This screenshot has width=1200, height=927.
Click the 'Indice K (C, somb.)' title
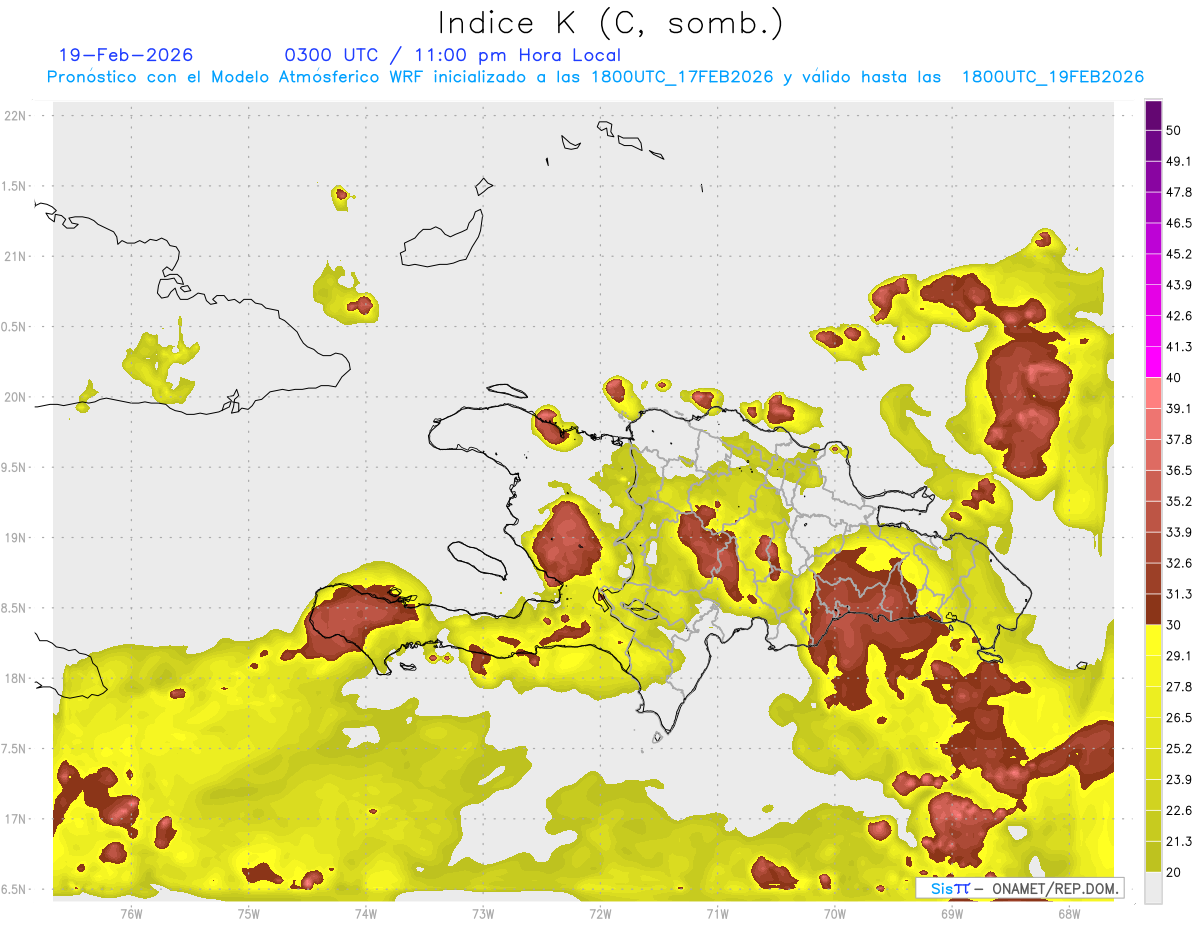point(611,23)
